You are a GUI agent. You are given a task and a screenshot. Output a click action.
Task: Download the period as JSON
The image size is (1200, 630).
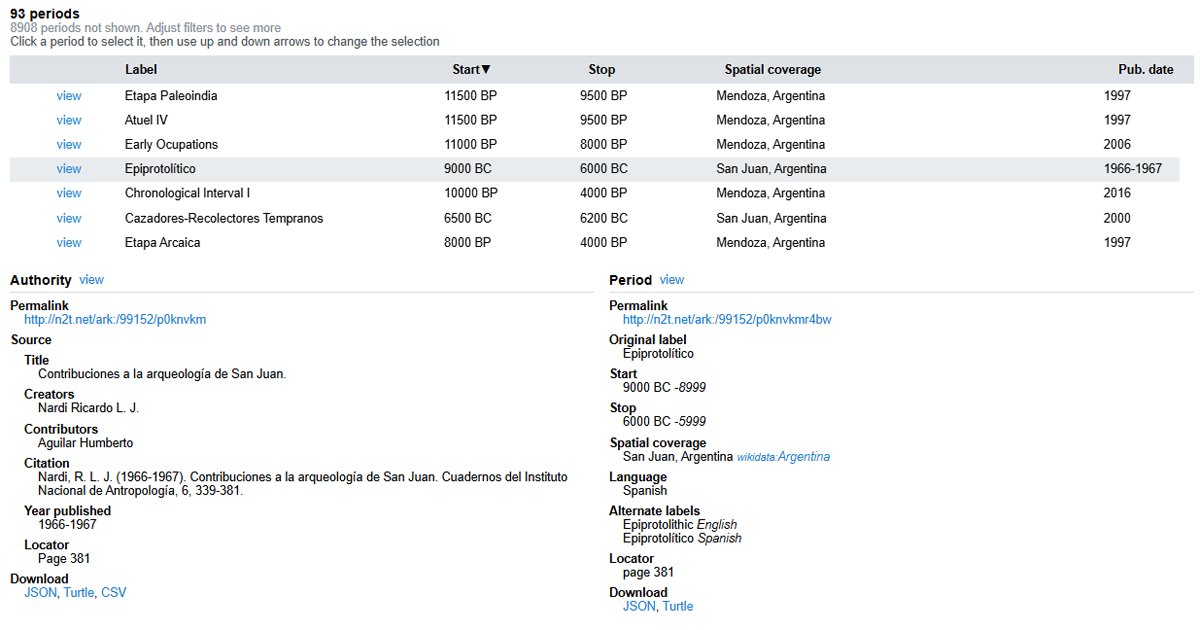[x=638, y=606]
